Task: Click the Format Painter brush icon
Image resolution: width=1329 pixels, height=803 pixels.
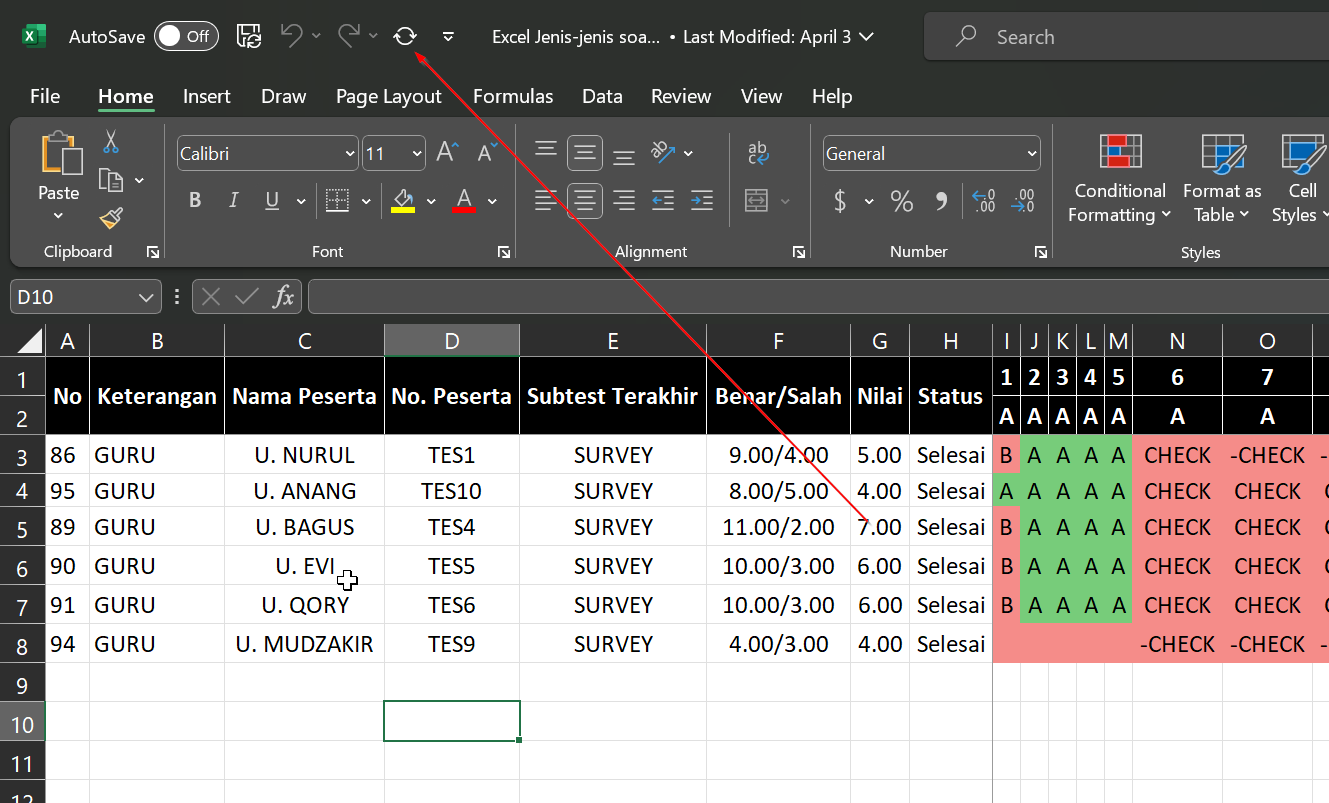Action: [111, 218]
